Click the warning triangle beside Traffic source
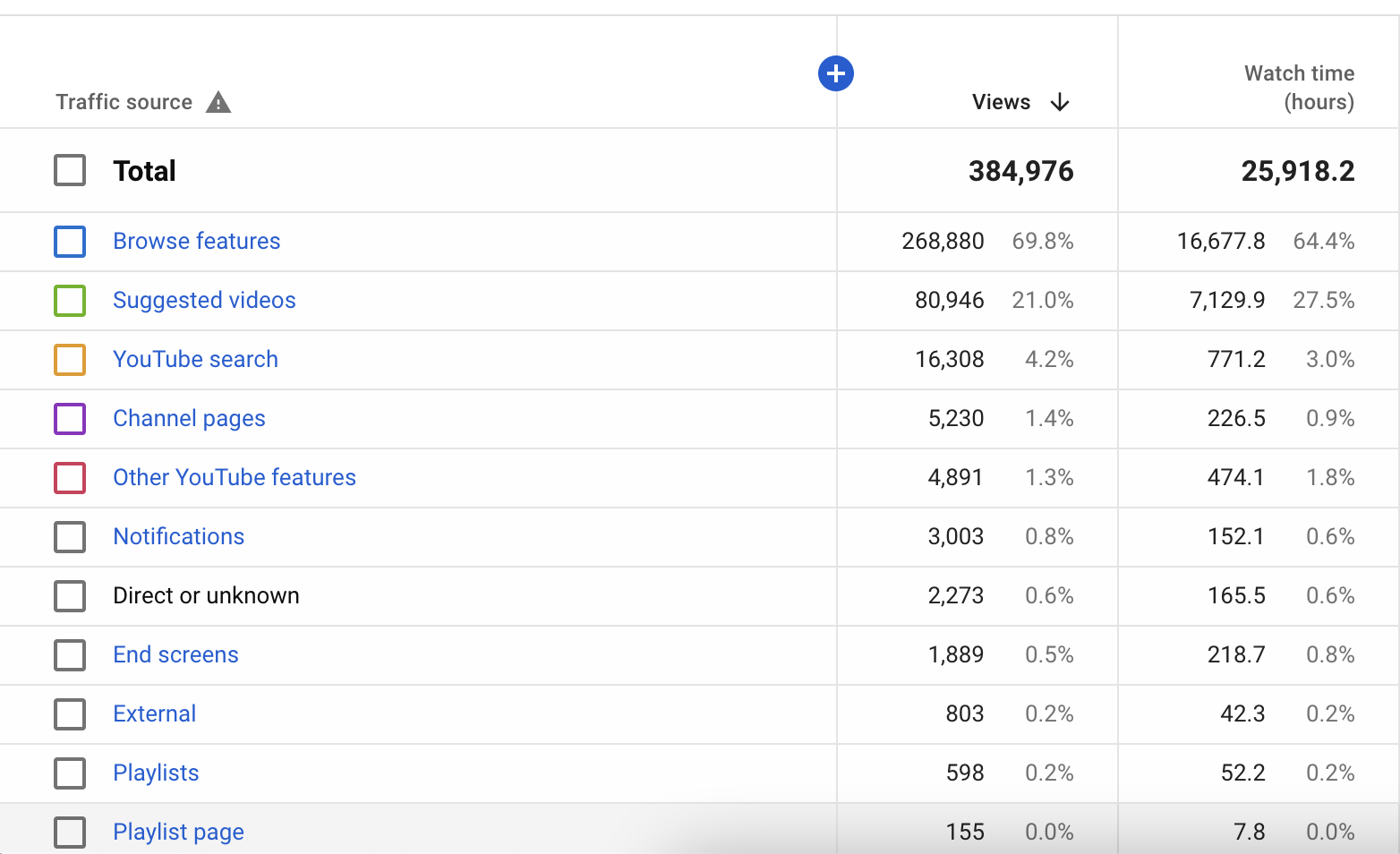The image size is (1400, 854). [218, 102]
